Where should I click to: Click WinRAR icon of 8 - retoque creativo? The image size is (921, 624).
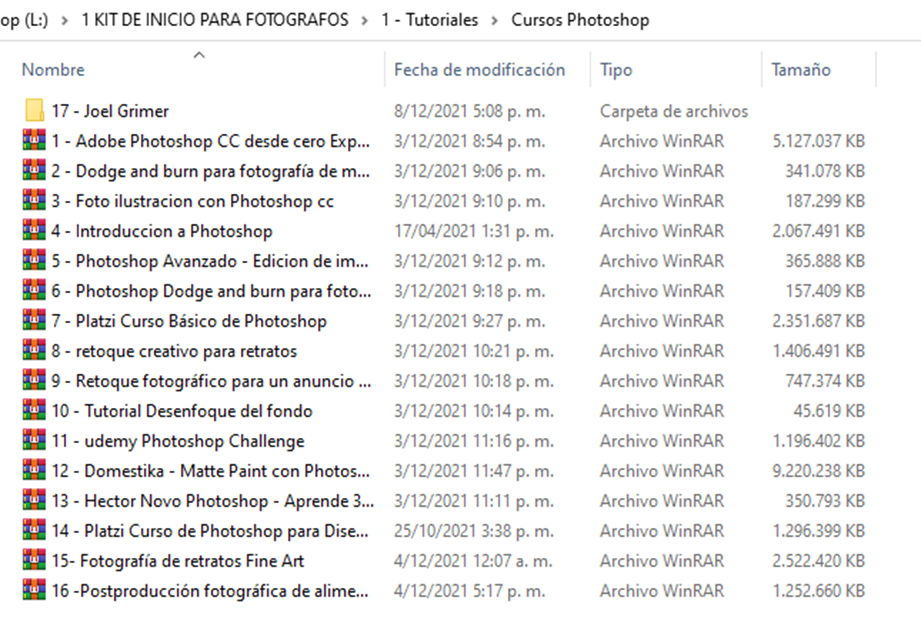34,350
